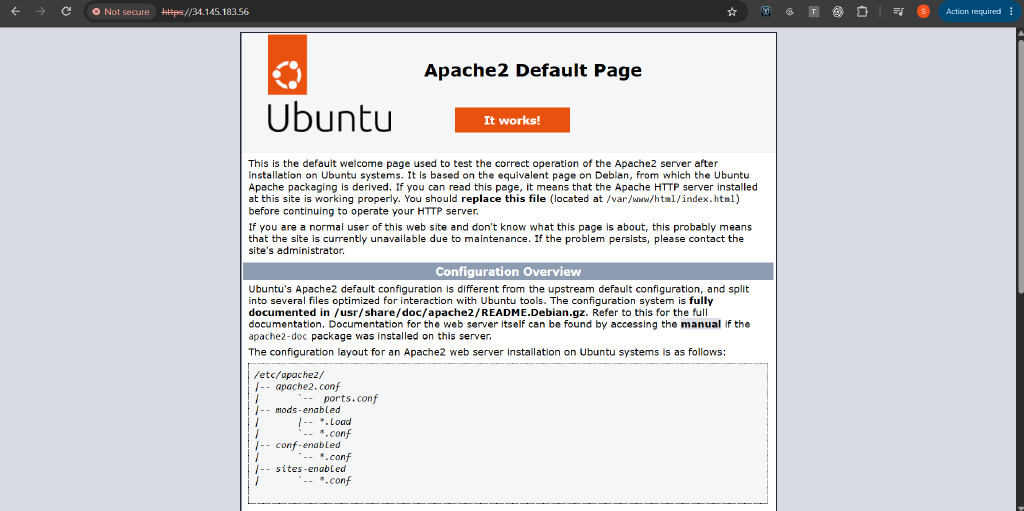Open the Not secure site info chip

(121, 12)
